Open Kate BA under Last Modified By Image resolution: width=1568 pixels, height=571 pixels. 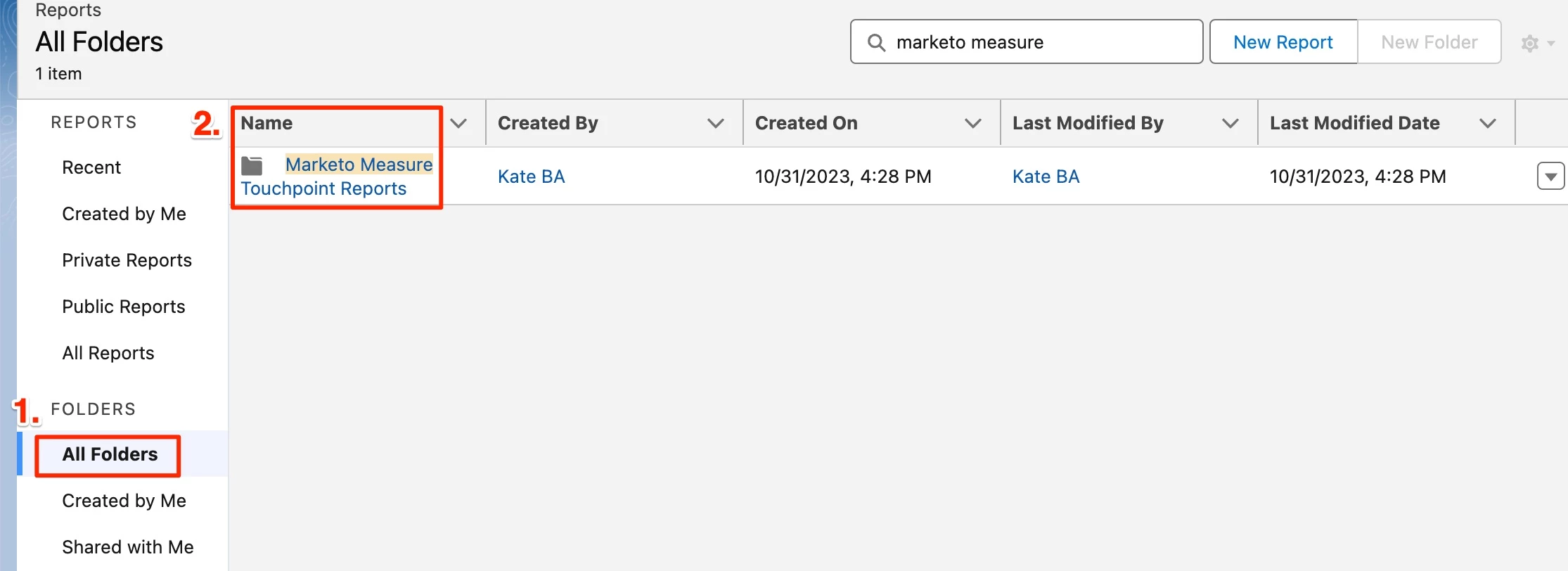pos(1046,177)
